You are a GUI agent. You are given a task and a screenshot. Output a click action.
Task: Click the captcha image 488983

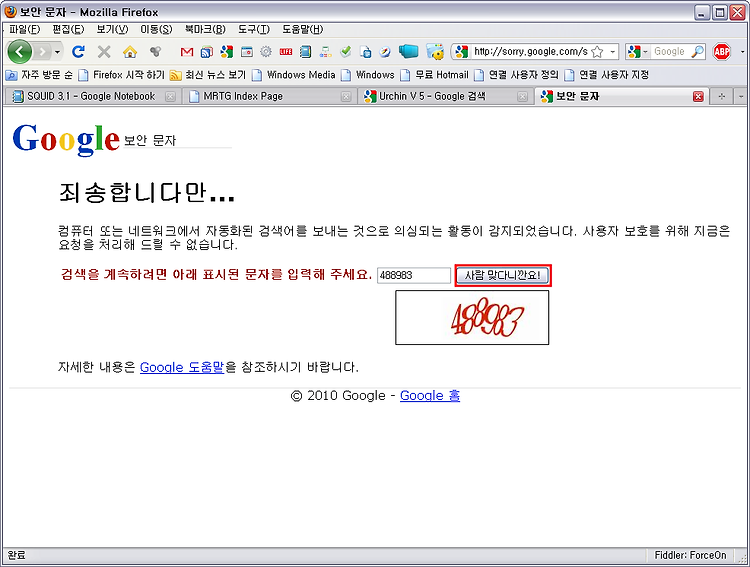[x=472, y=317]
